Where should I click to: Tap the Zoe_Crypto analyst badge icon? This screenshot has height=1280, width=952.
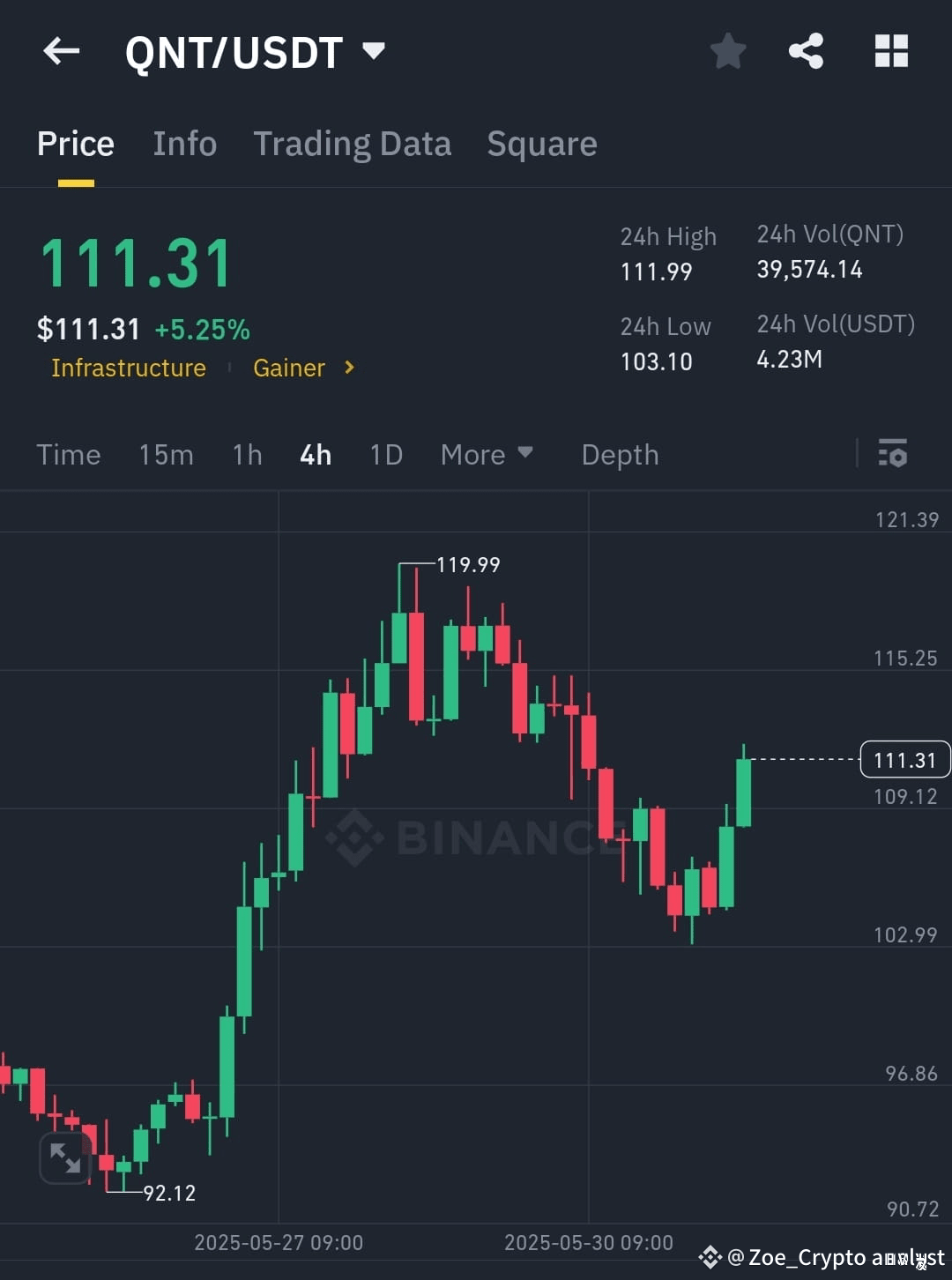point(712,1256)
